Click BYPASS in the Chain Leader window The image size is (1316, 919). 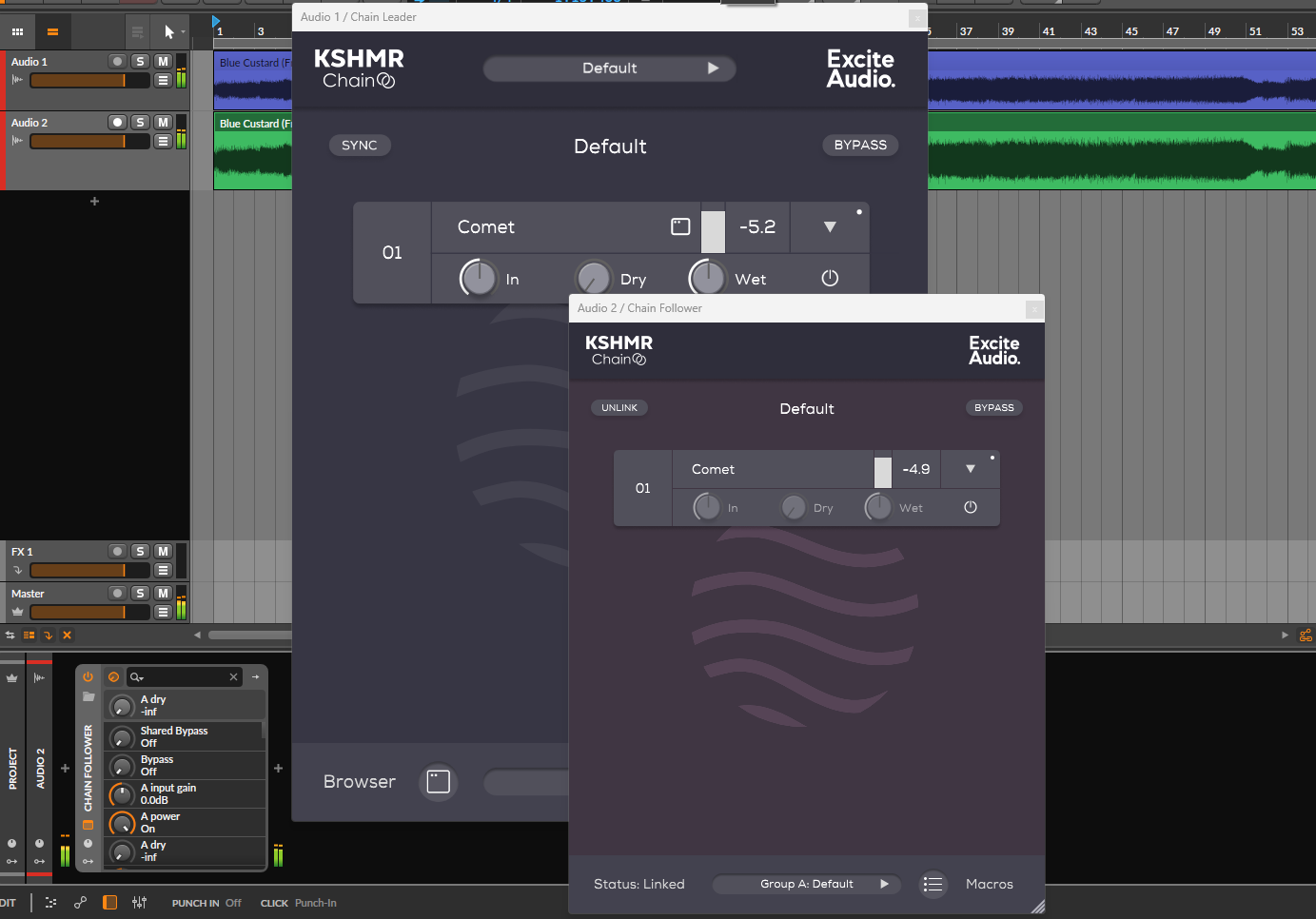click(x=860, y=145)
